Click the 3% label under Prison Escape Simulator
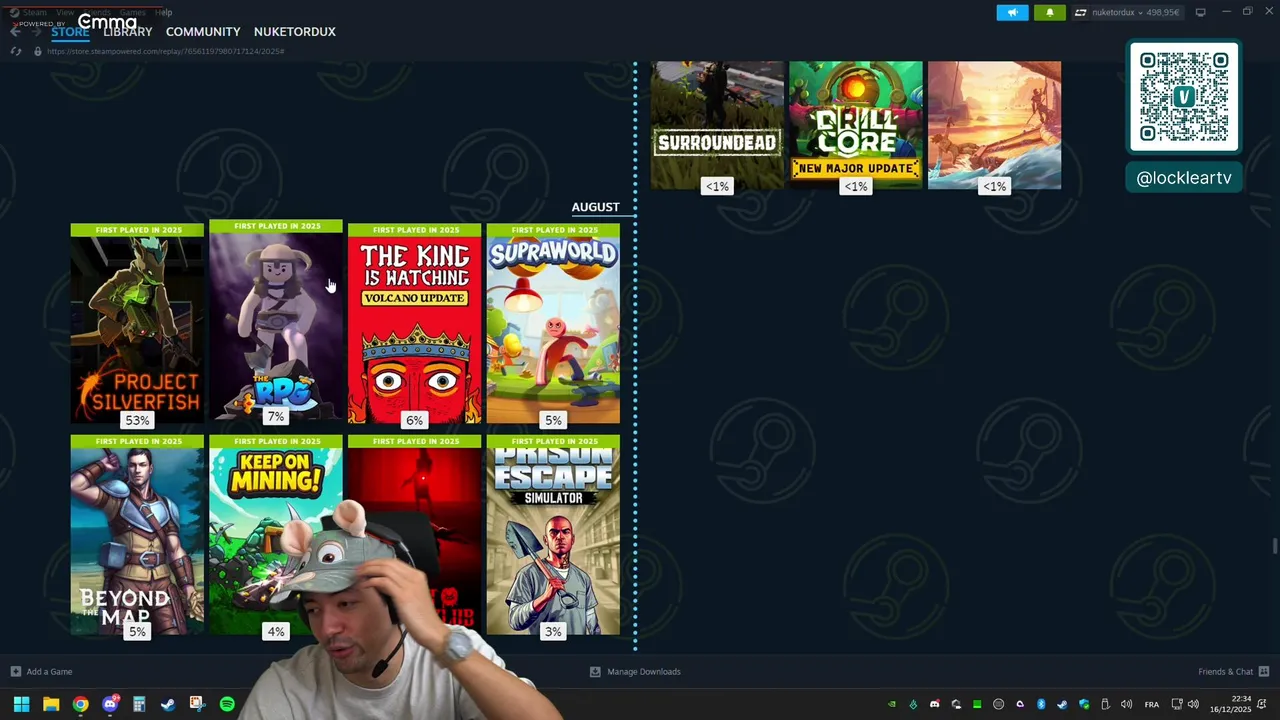Viewport: 1280px width, 720px height. coord(553,632)
